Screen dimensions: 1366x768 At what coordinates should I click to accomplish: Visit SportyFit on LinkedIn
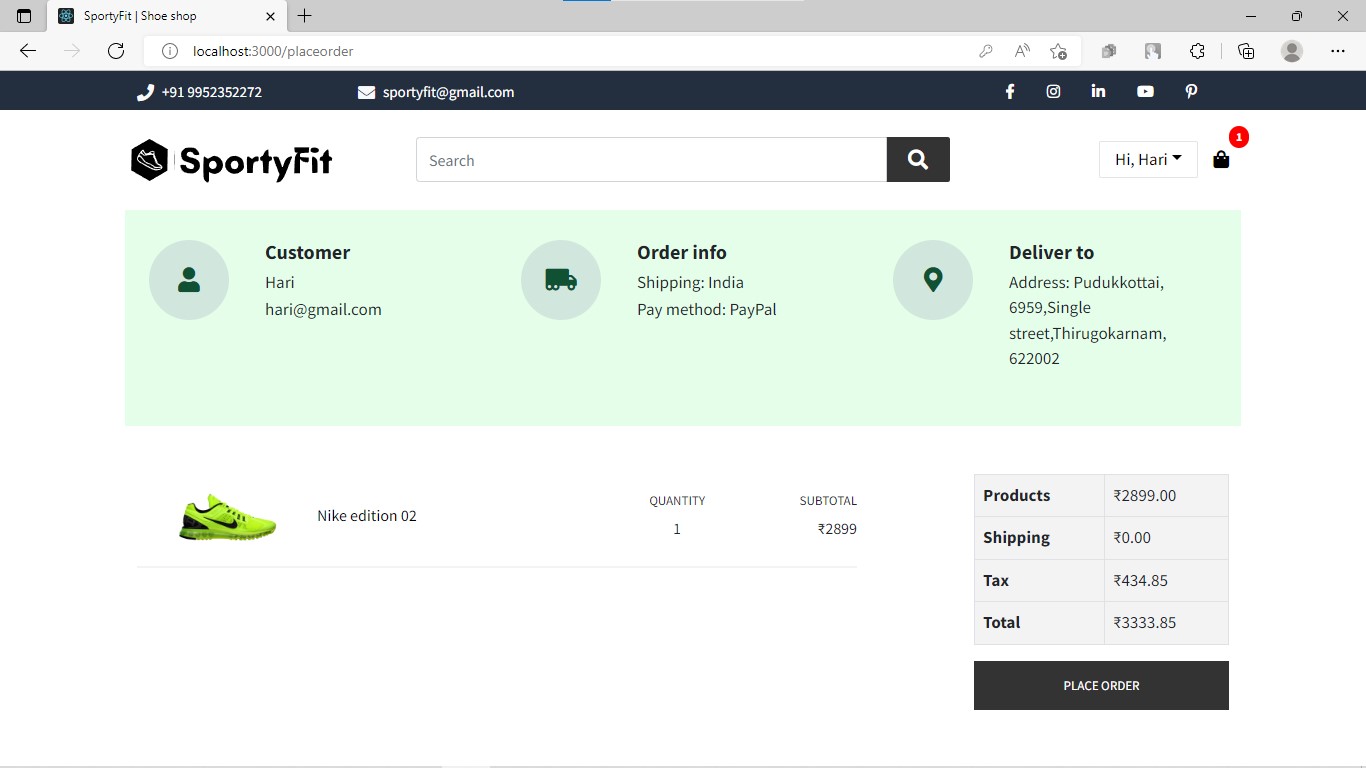(1098, 91)
